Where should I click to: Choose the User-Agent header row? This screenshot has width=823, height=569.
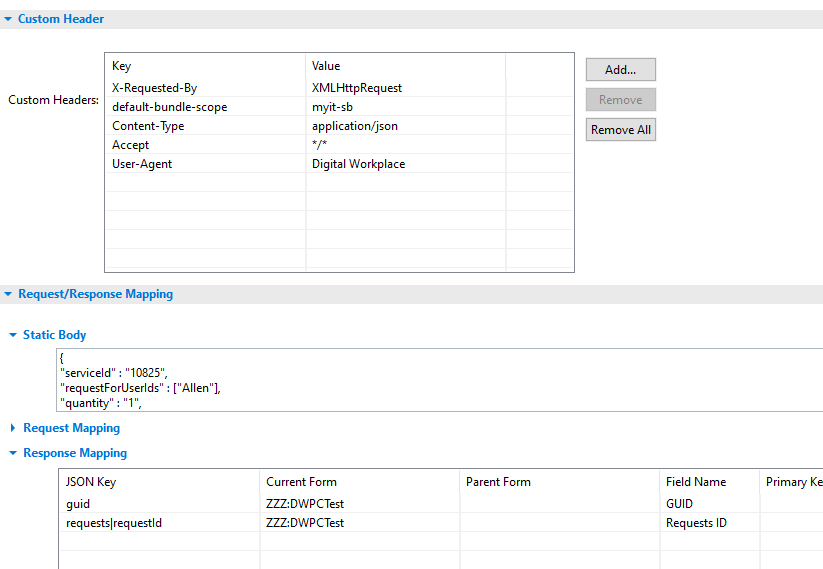pos(142,164)
